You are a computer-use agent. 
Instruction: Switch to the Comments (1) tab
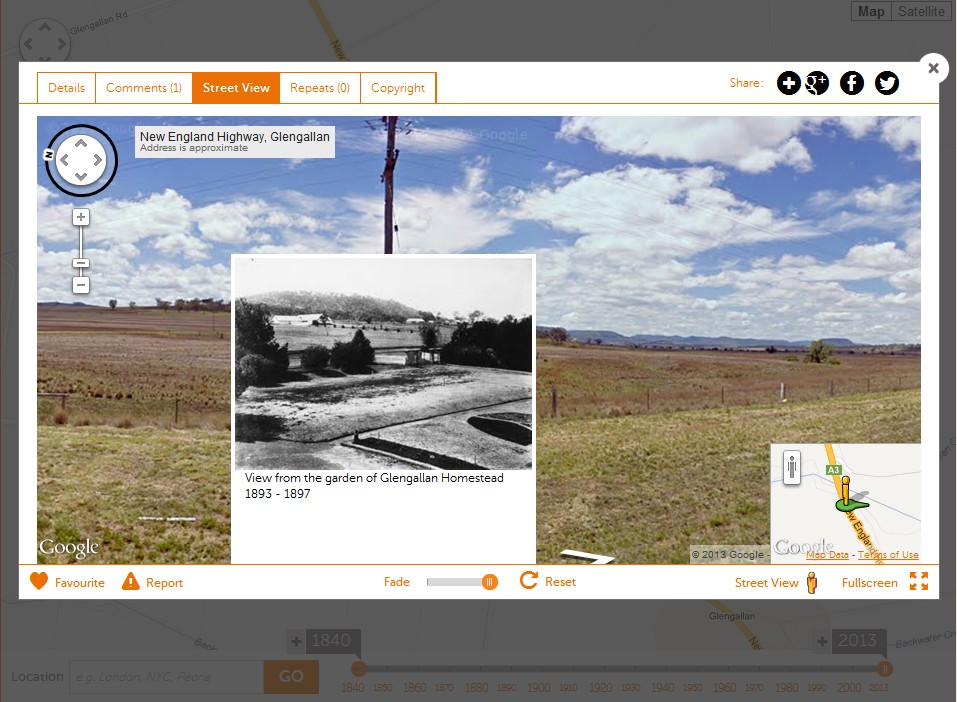tap(144, 87)
